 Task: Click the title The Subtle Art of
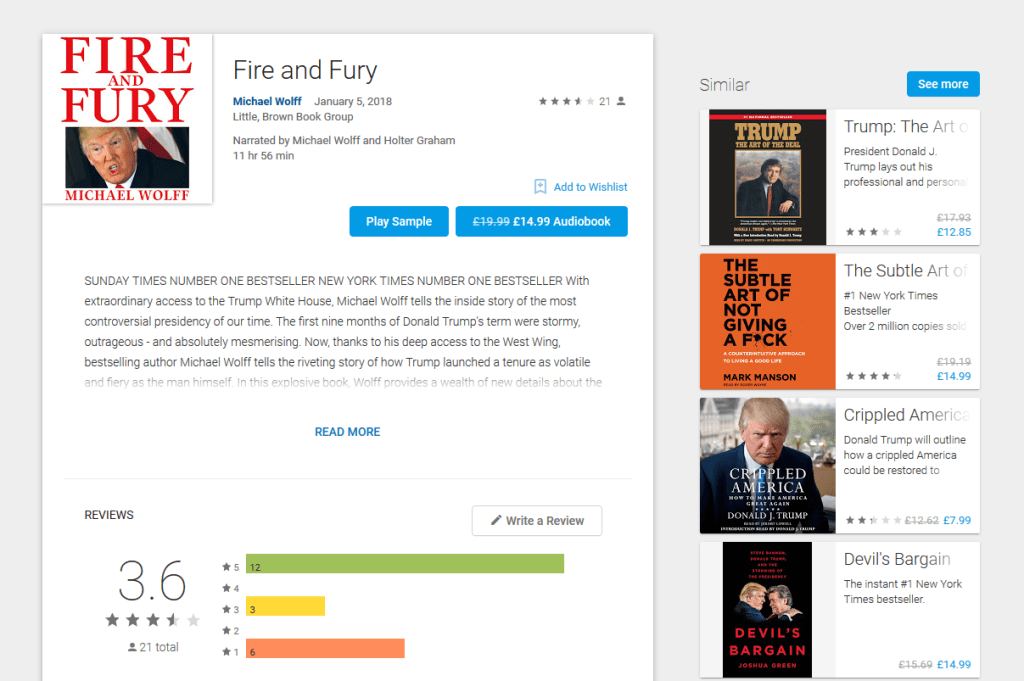(x=906, y=270)
